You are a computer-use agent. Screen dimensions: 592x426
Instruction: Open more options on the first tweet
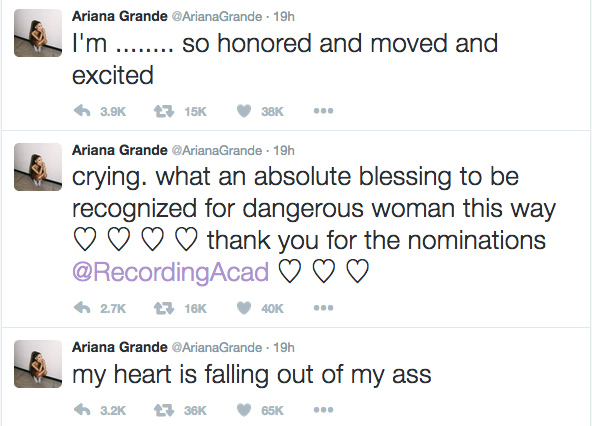coord(324,111)
